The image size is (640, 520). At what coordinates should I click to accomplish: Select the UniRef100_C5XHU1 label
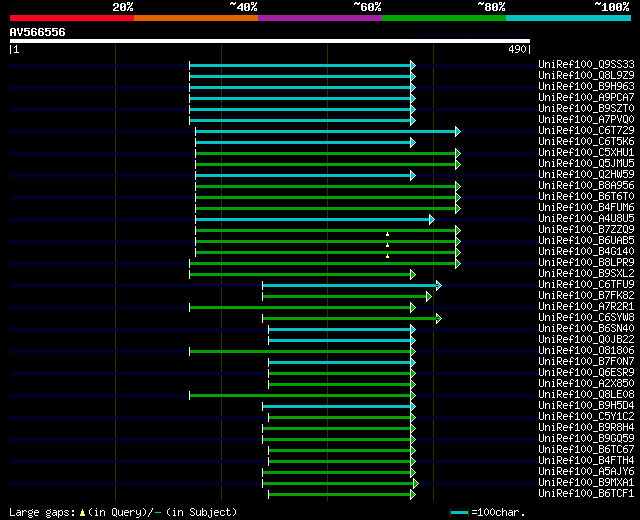pyautogui.click(x=586, y=152)
